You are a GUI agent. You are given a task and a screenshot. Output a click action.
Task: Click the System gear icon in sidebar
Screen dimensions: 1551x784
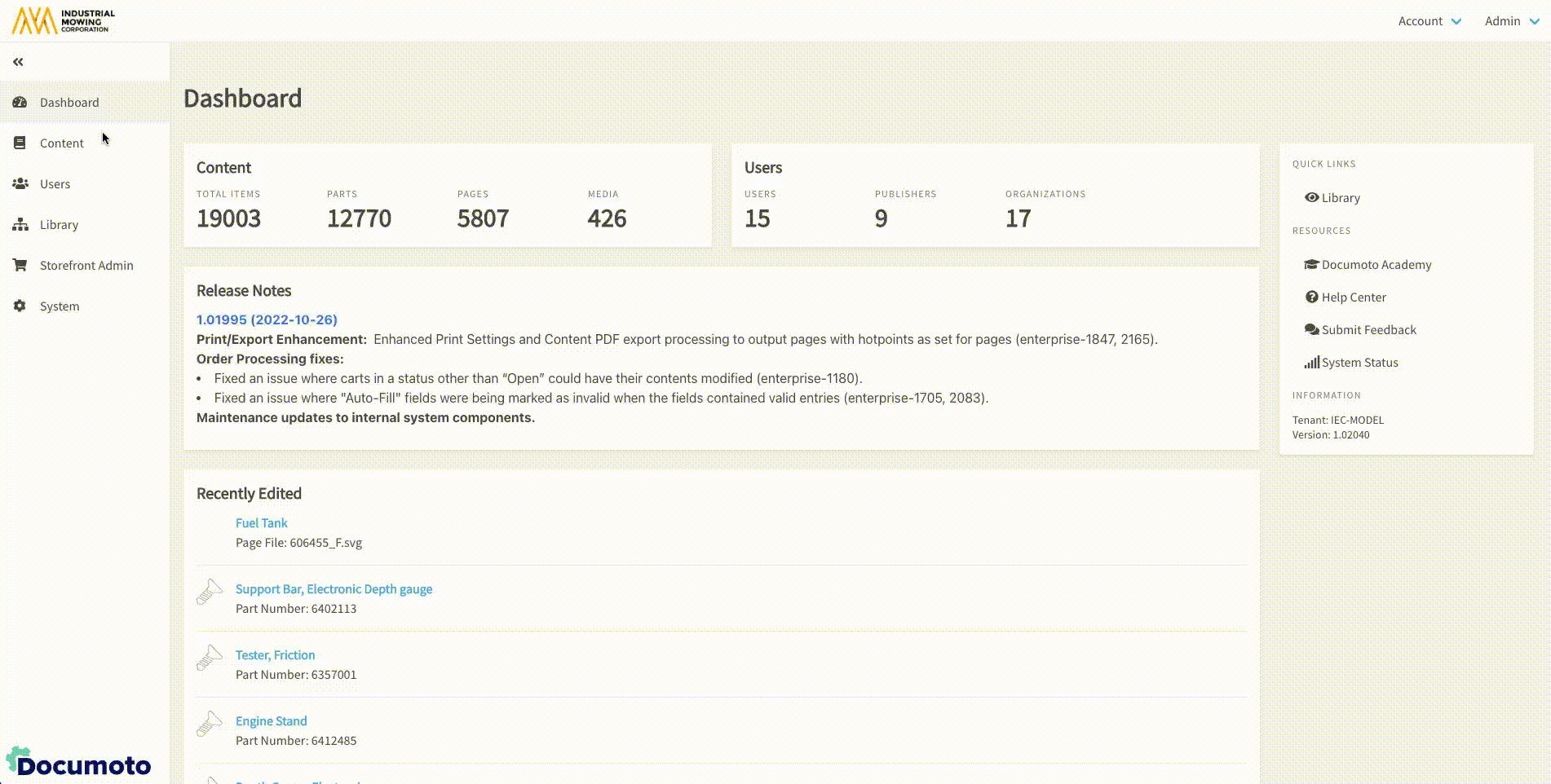20,306
